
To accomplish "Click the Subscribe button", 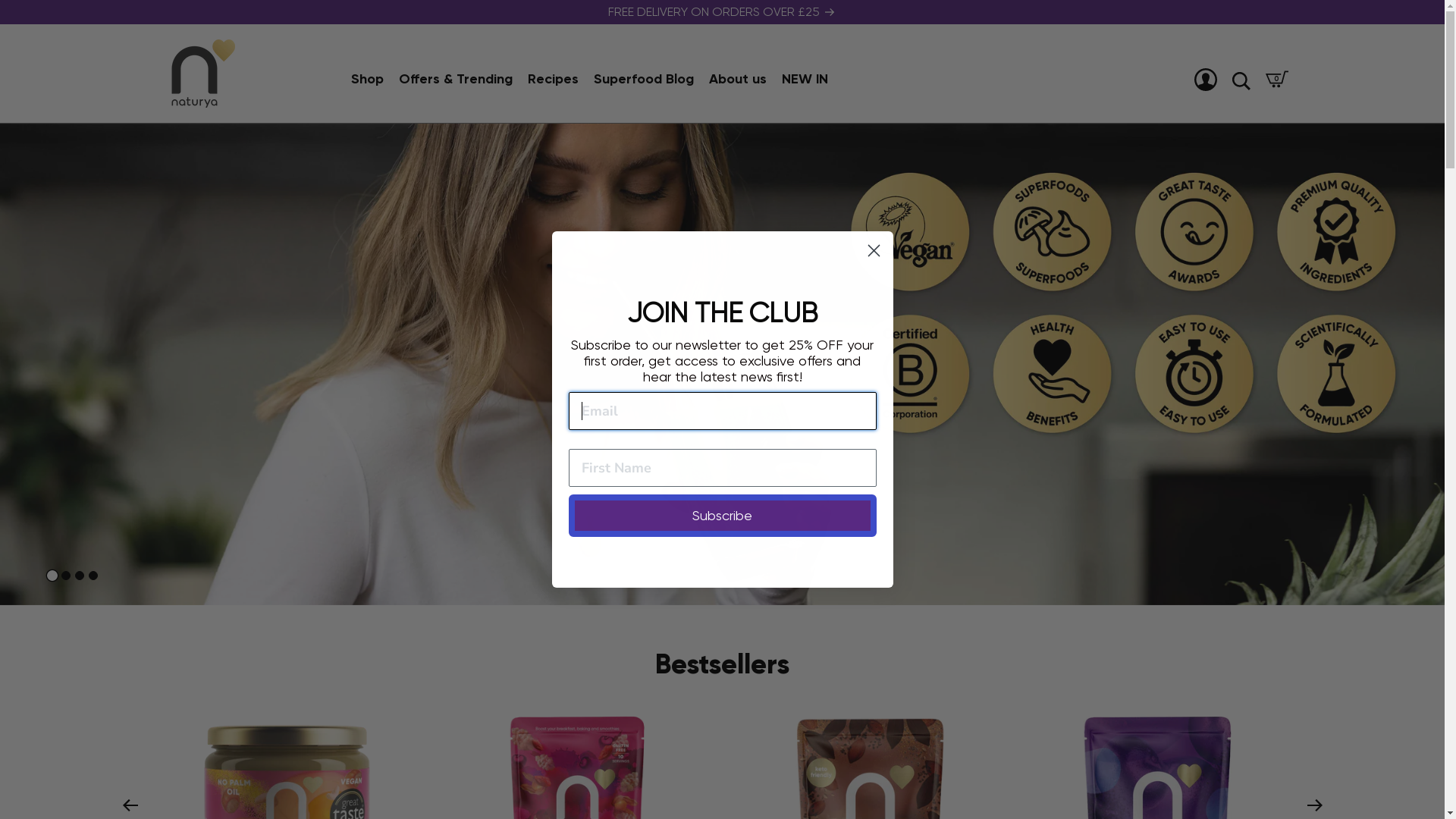I will click(722, 516).
